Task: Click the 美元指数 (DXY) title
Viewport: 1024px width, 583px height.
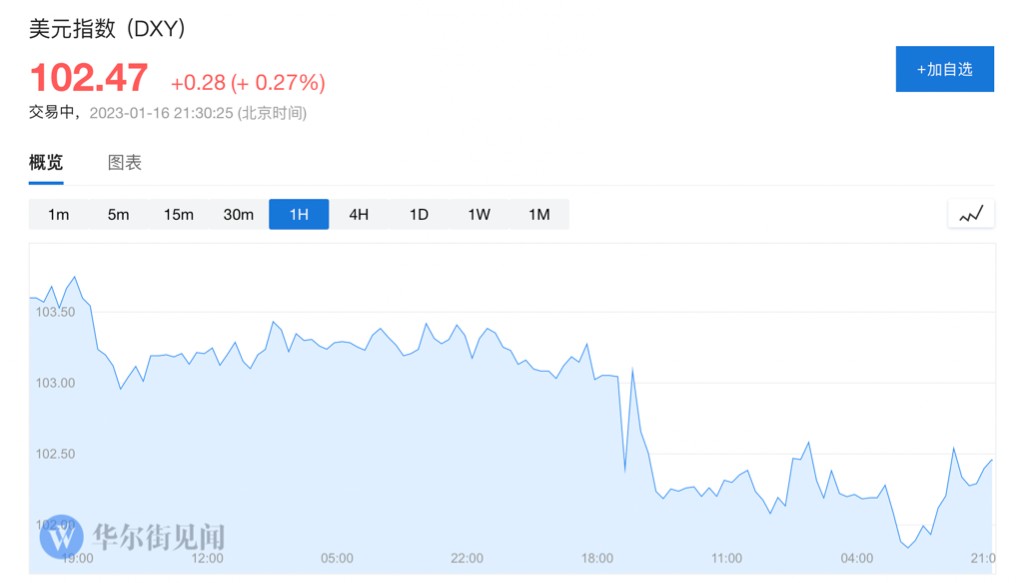Action: 107,29
